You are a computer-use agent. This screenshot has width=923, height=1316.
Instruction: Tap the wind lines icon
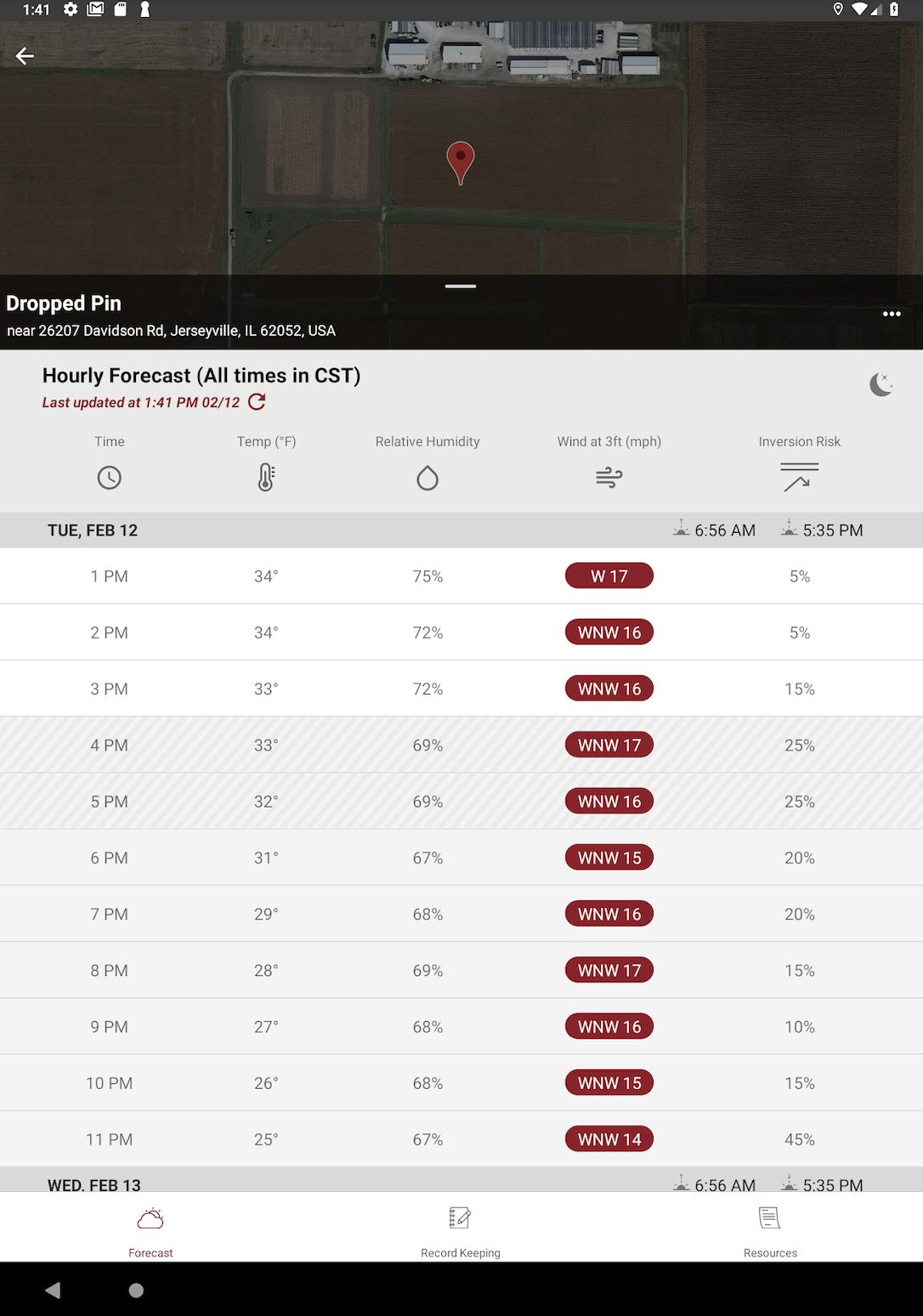pyautogui.click(x=609, y=478)
